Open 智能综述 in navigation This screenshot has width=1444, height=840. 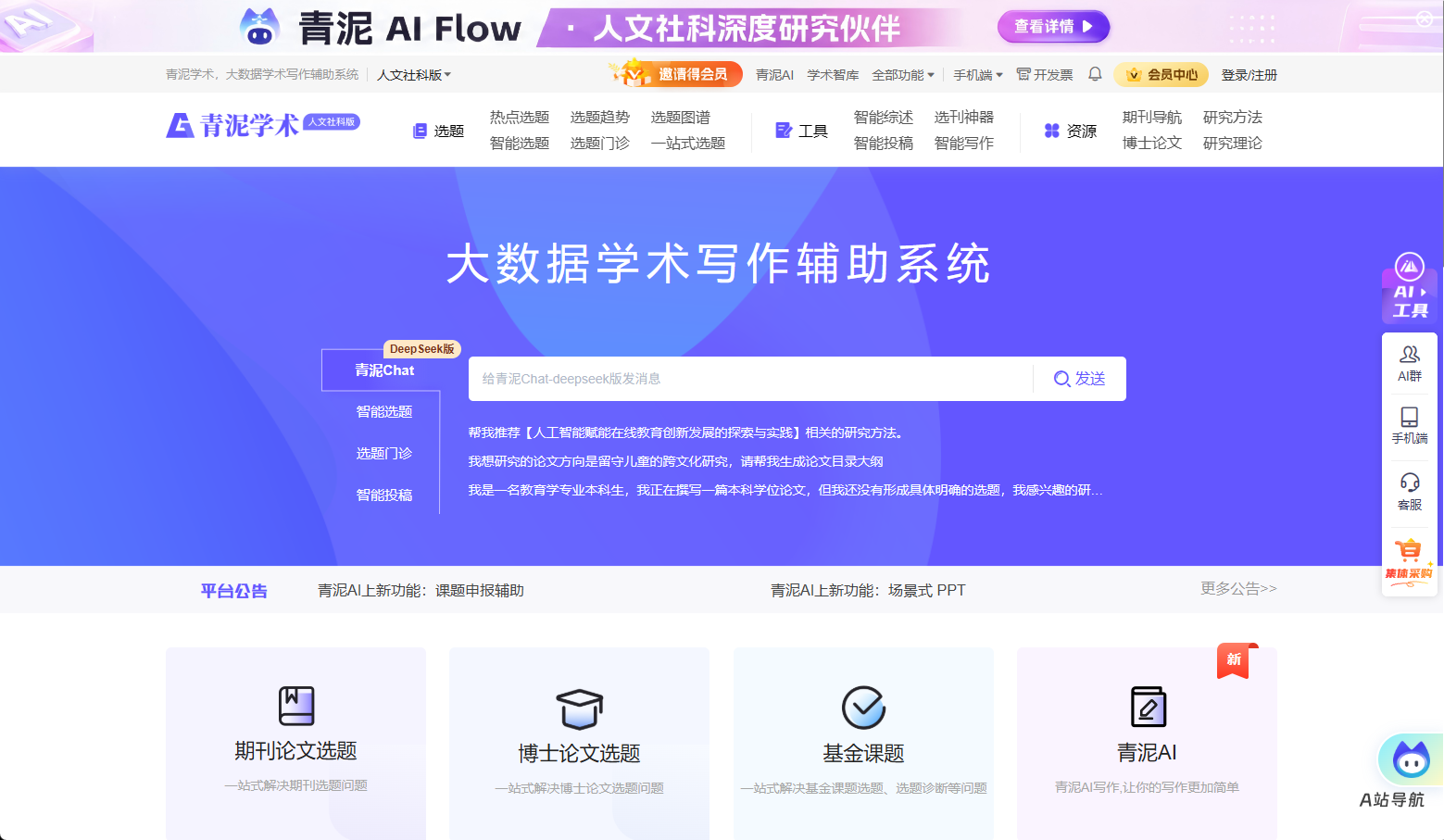coord(884,118)
